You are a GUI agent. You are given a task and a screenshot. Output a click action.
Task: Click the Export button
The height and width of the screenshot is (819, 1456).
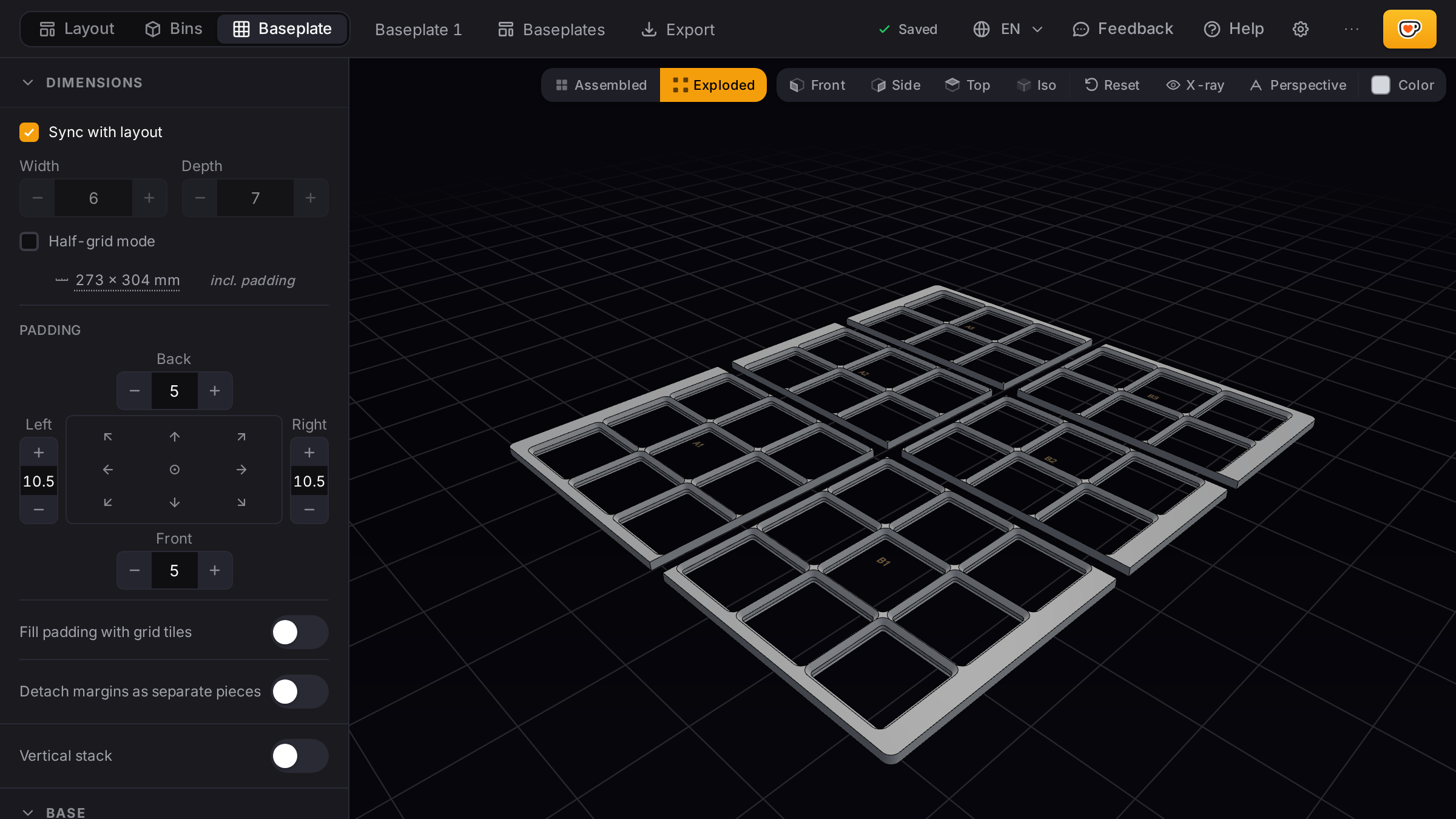pos(678,29)
